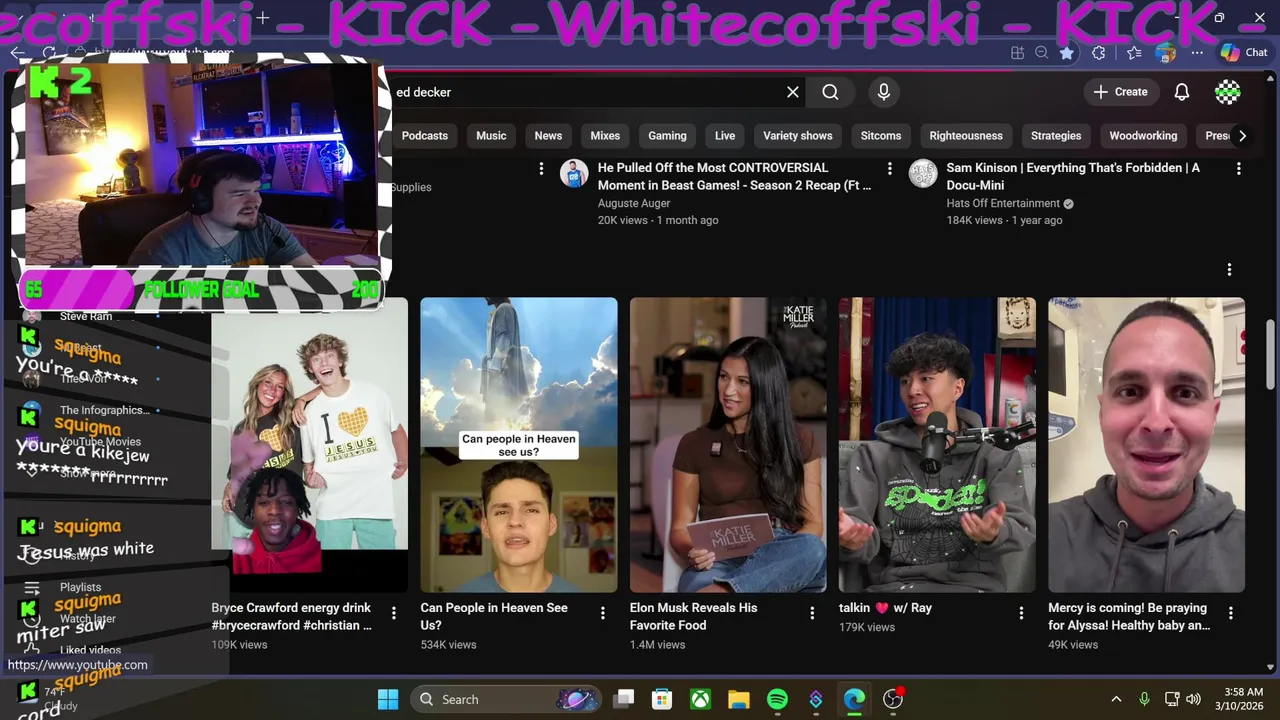The height and width of the screenshot is (720, 1280).
Task: Open Bryce Crawford energy drink short thumbnail
Action: click(x=310, y=445)
